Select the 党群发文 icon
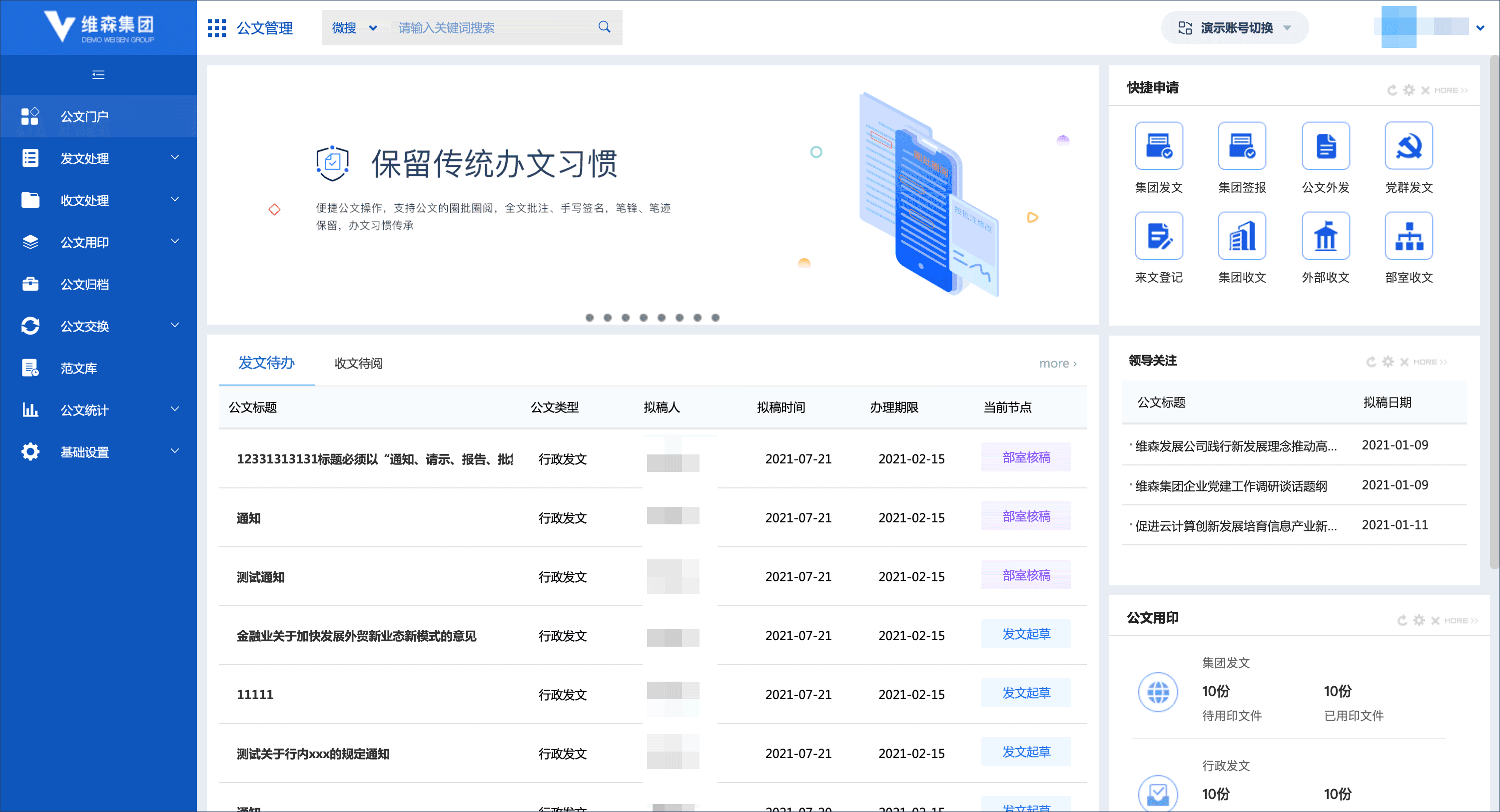This screenshot has width=1500, height=812. 1409,145
